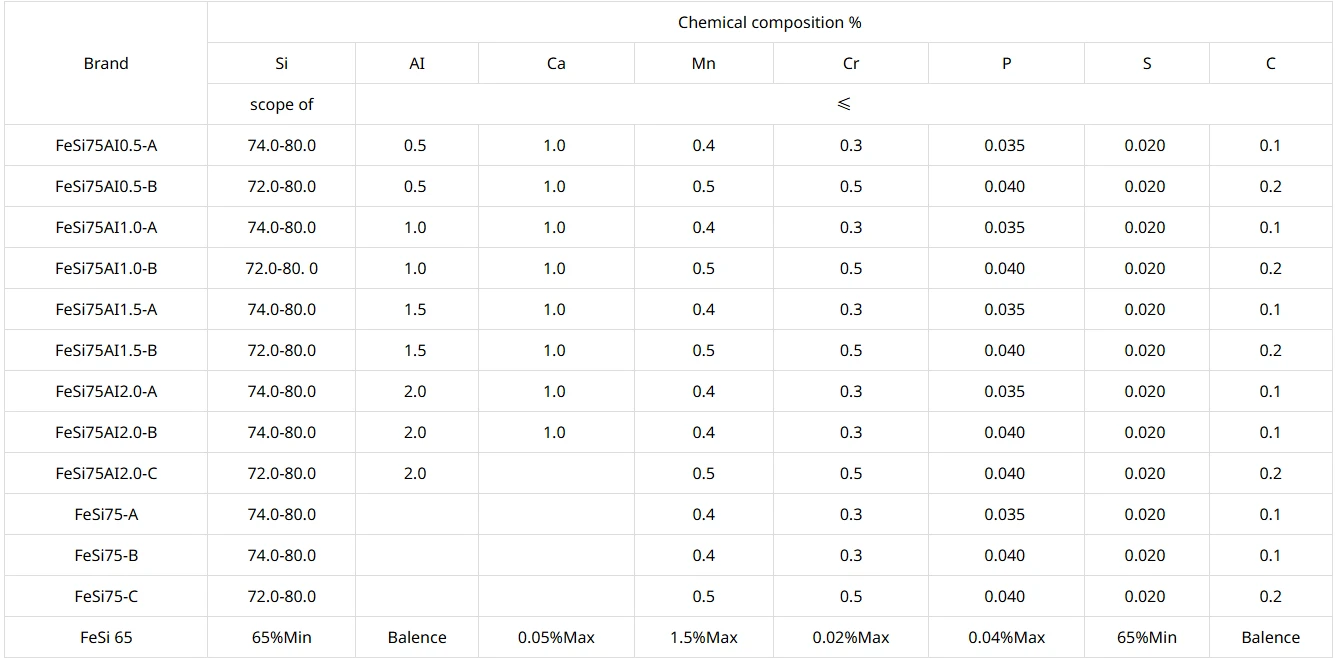1335x658 pixels.
Task: Select the Si column header
Action: pyautogui.click(x=281, y=63)
